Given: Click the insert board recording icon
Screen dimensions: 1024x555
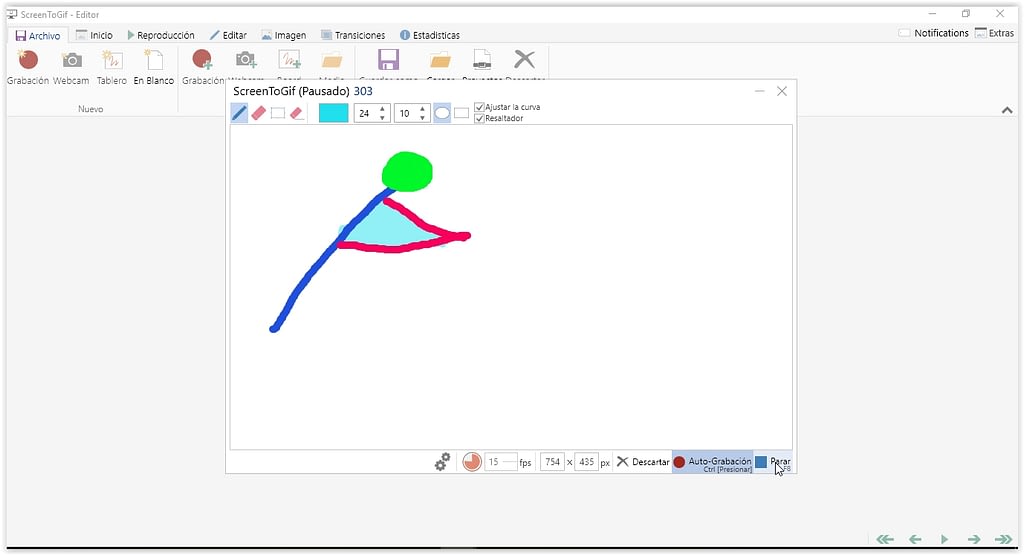Looking at the screenshot, I should click(x=289, y=60).
